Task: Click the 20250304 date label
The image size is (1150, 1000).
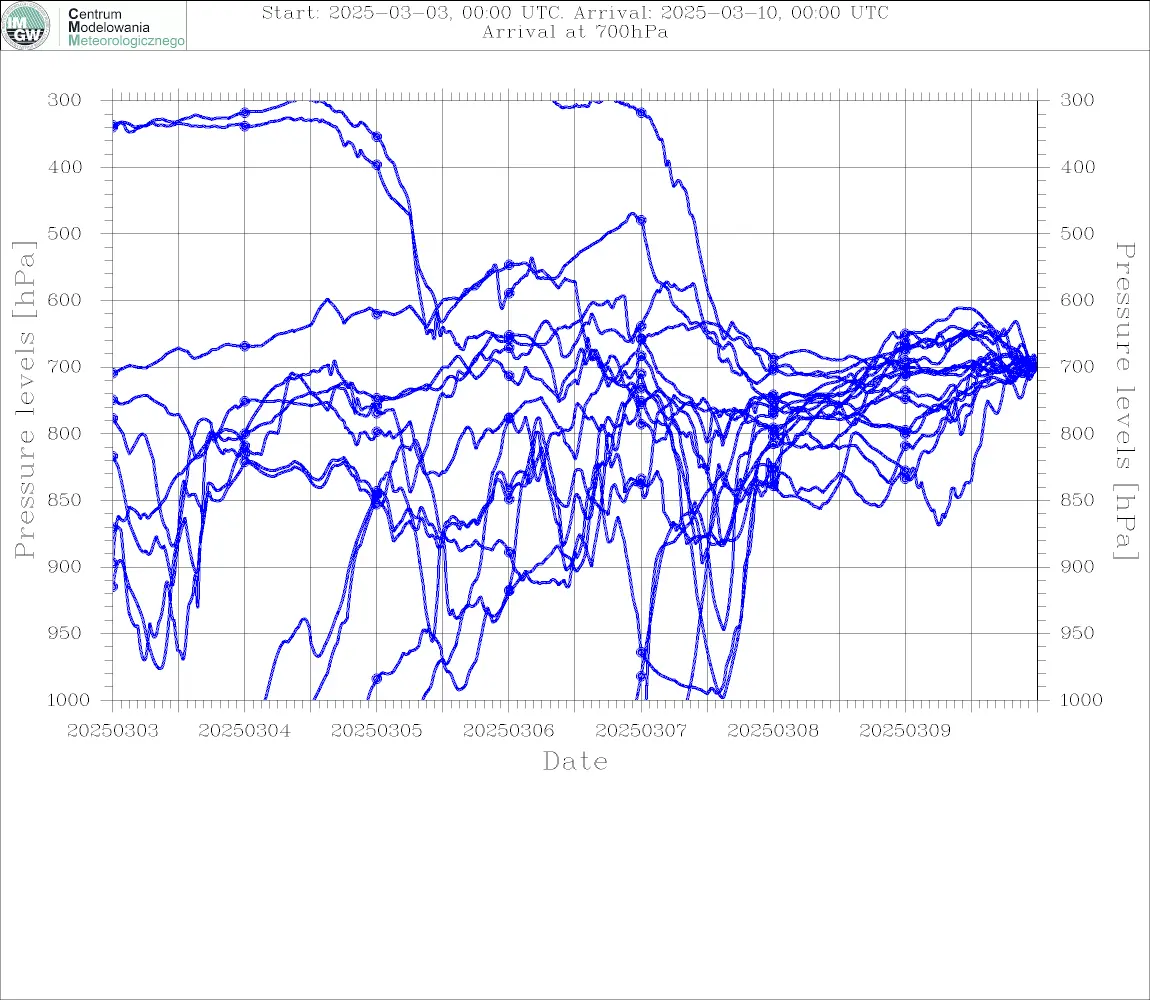Action: click(x=244, y=731)
